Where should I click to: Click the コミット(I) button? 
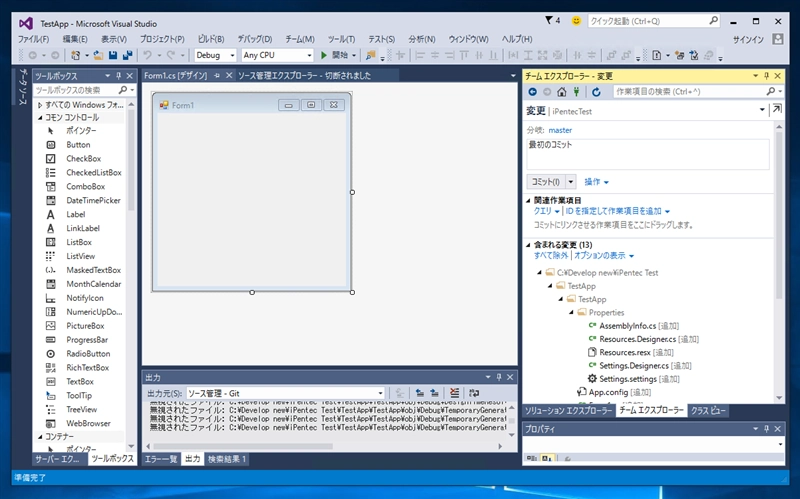546,182
